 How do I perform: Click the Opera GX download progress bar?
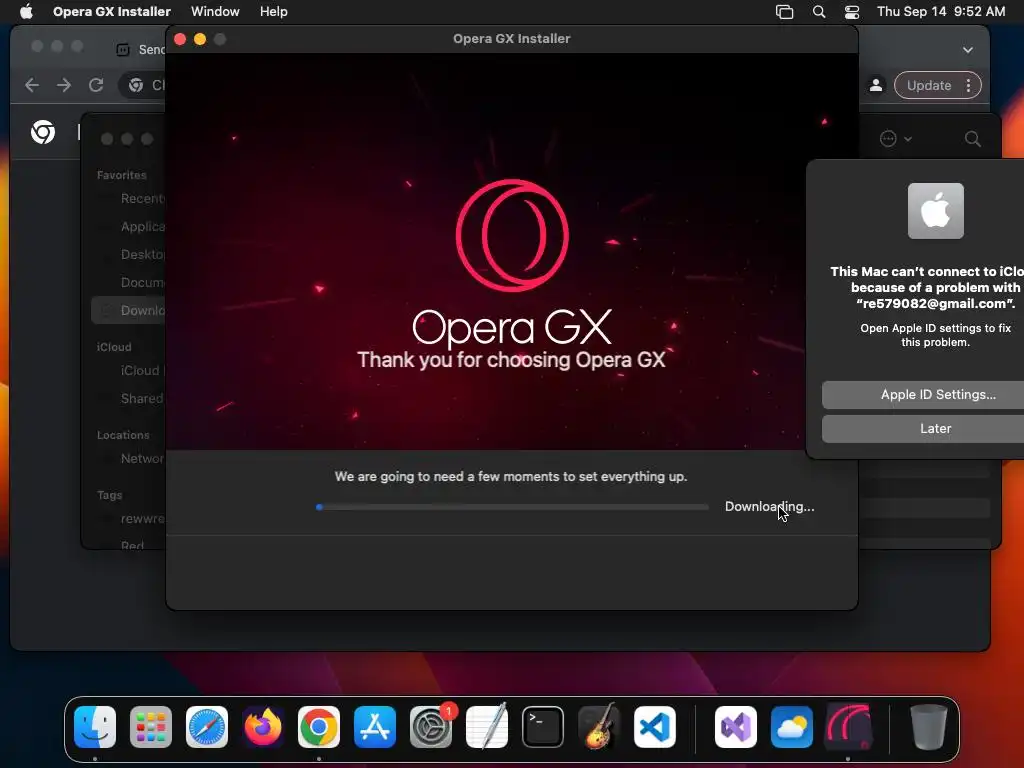[x=512, y=507]
